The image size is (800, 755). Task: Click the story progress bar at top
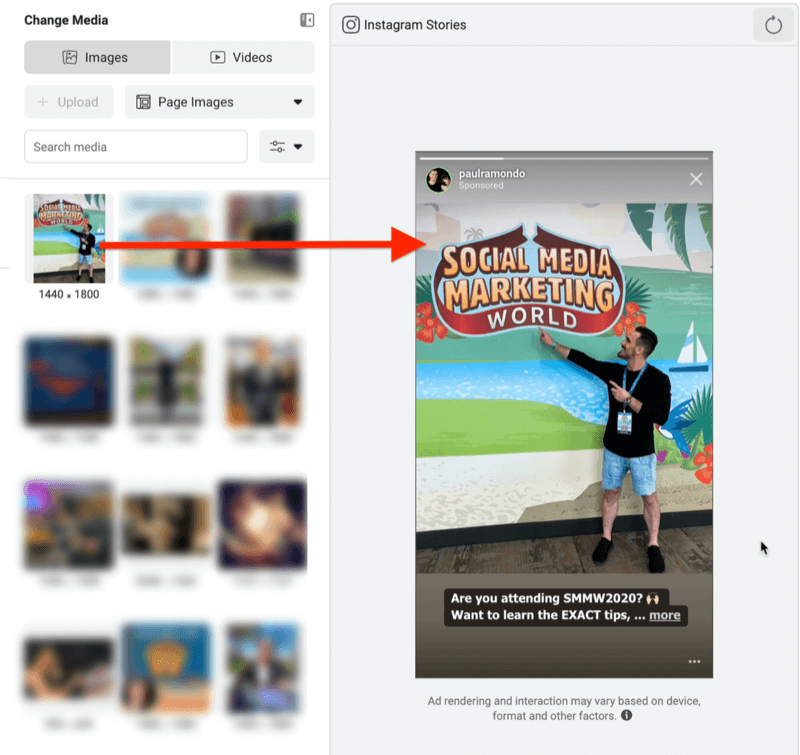pyautogui.click(x=564, y=158)
